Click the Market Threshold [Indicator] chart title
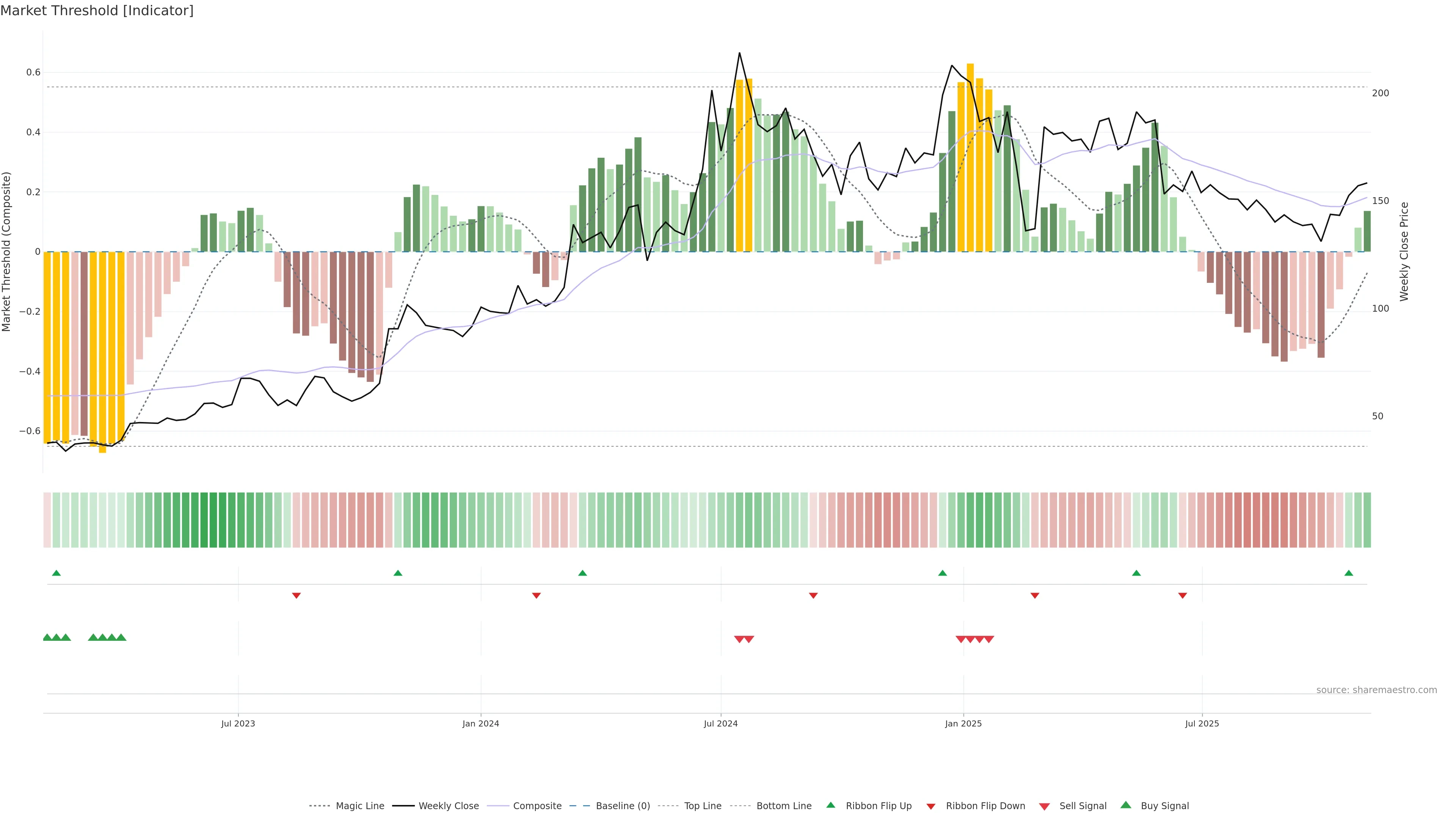 (97, 11)
